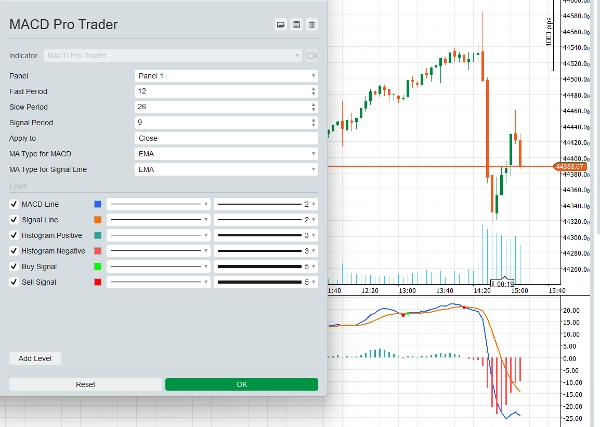Open the salmon Histogram Negative color swatch
The image size is (600, 427).
click(x=98, y=251)
